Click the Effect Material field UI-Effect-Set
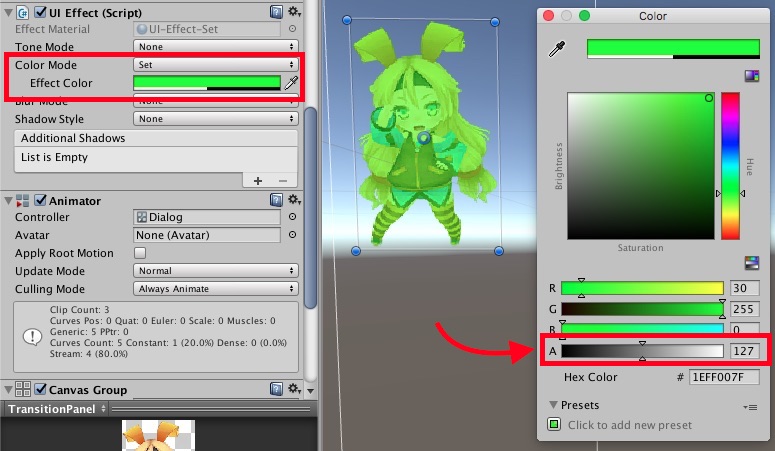Viewport: 775px width, 451px height. (207, 29)
